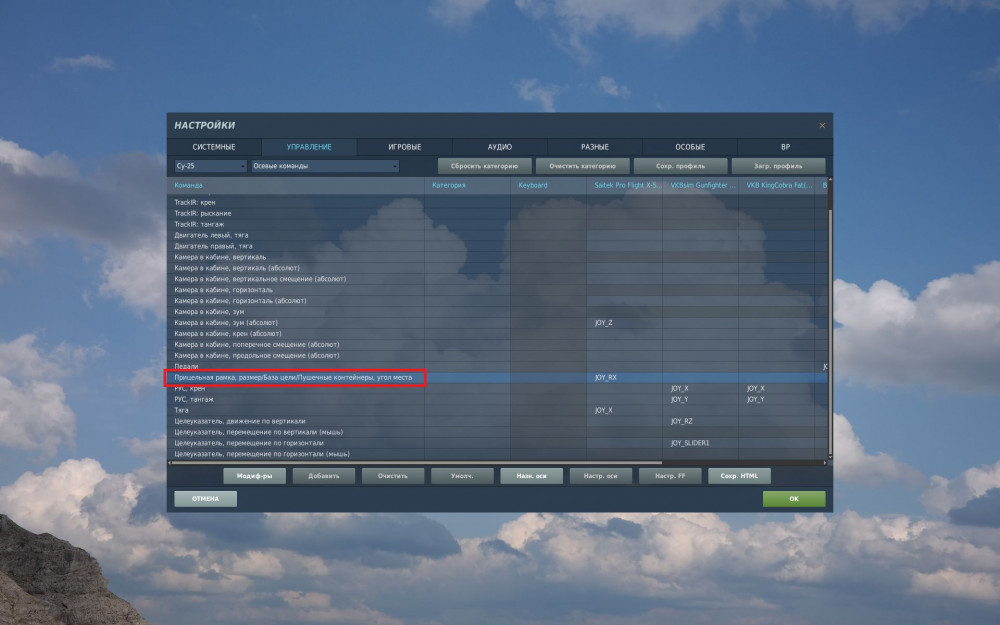Open the Осевые команды category dropdown
This screenshot has height=625, width=1000.
(325, 166)
